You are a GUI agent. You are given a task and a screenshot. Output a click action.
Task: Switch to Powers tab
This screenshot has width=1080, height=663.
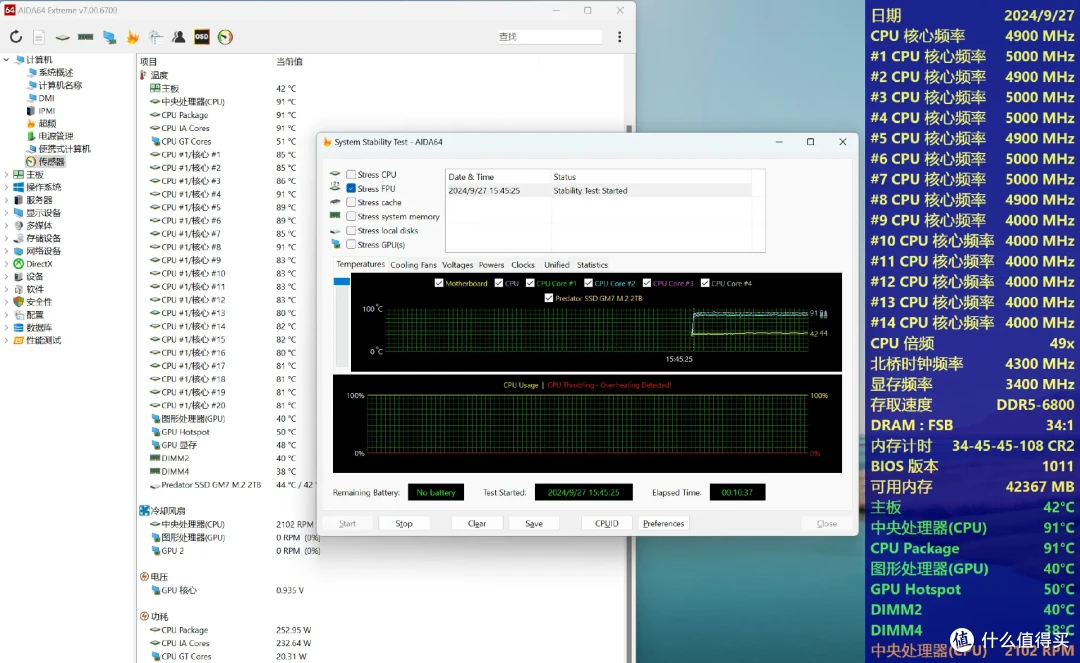[491, 265]
